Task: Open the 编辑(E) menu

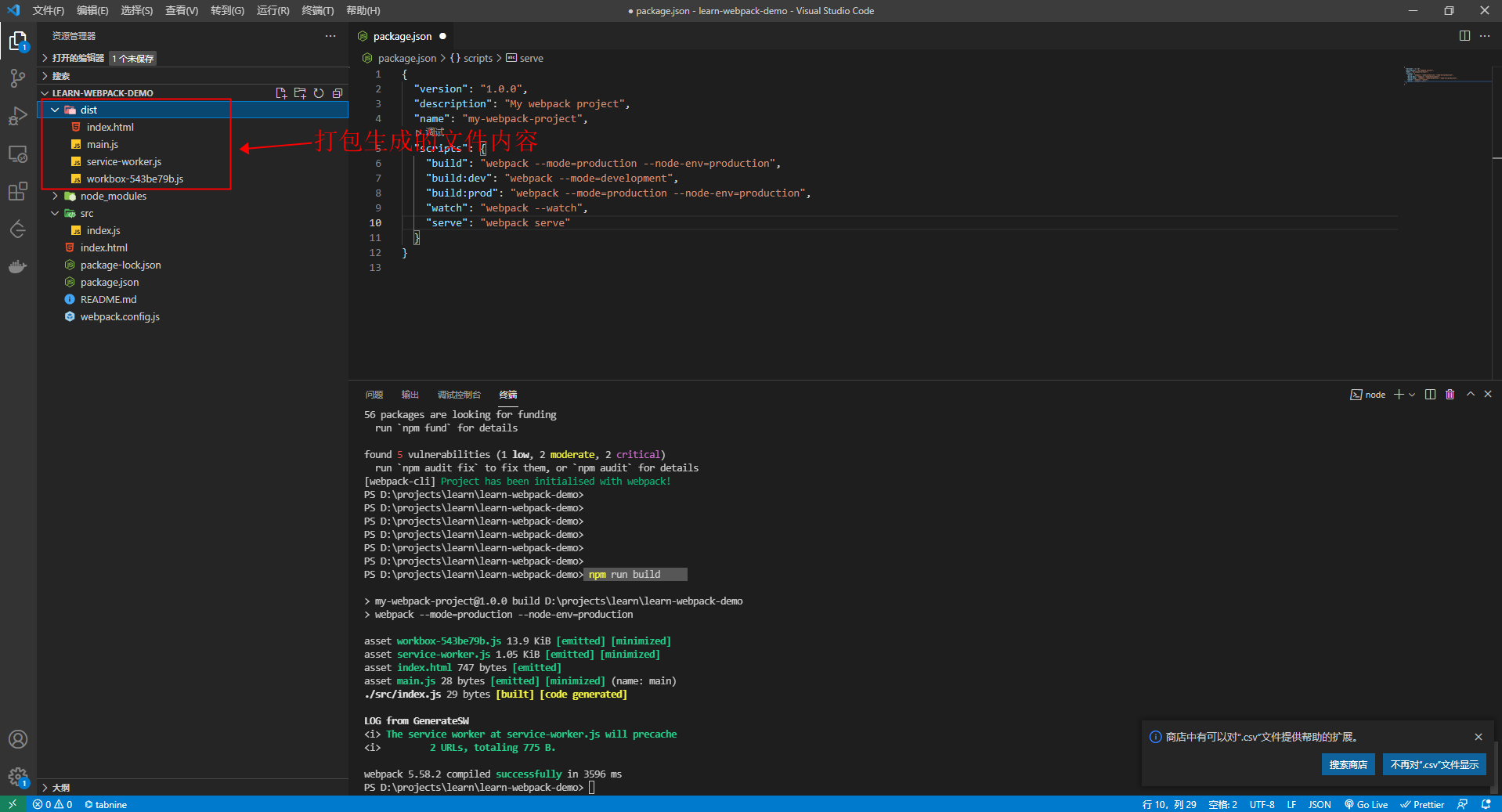Action: pos(92,10)
